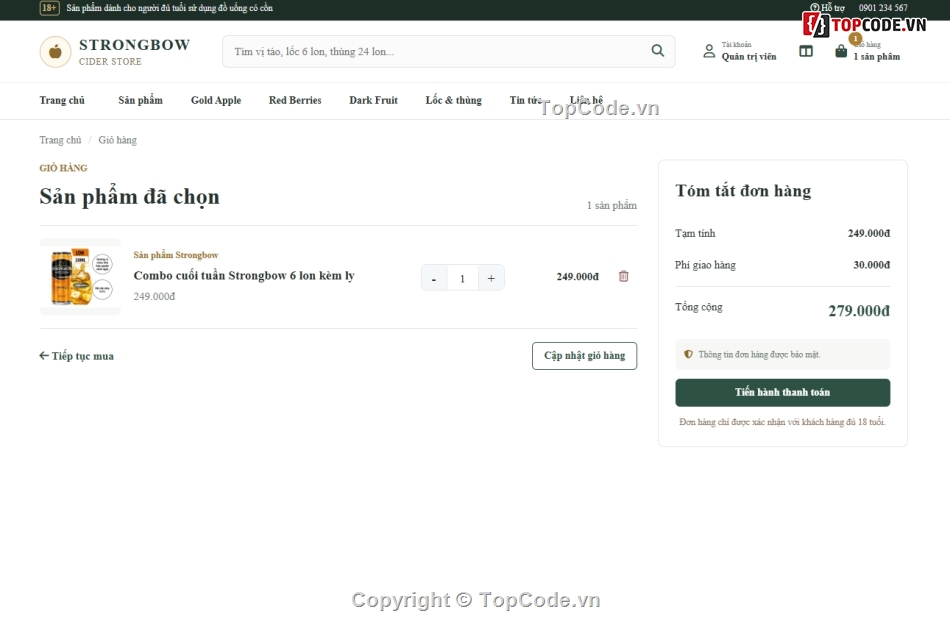Click the compare columns icon
950x631 pixels.
(806, 51)
